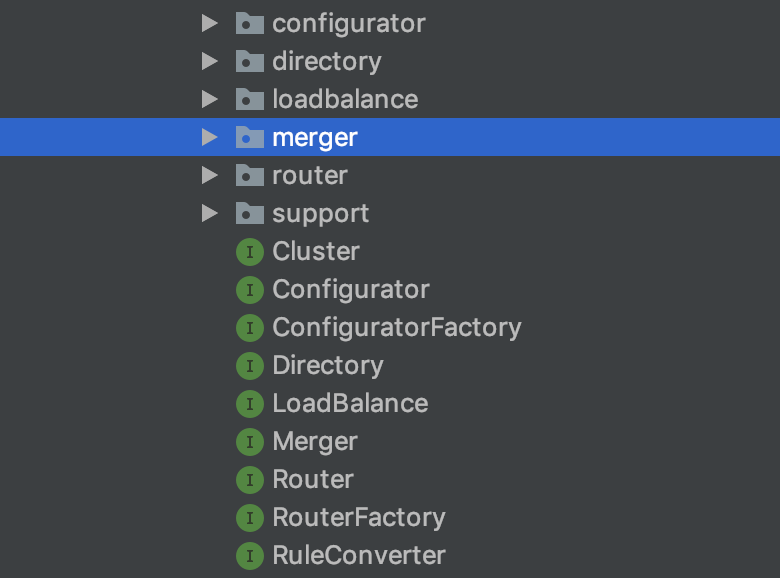Click the Cluster interface icon
This screenshot has height=578, width=780.
point(249,252)
